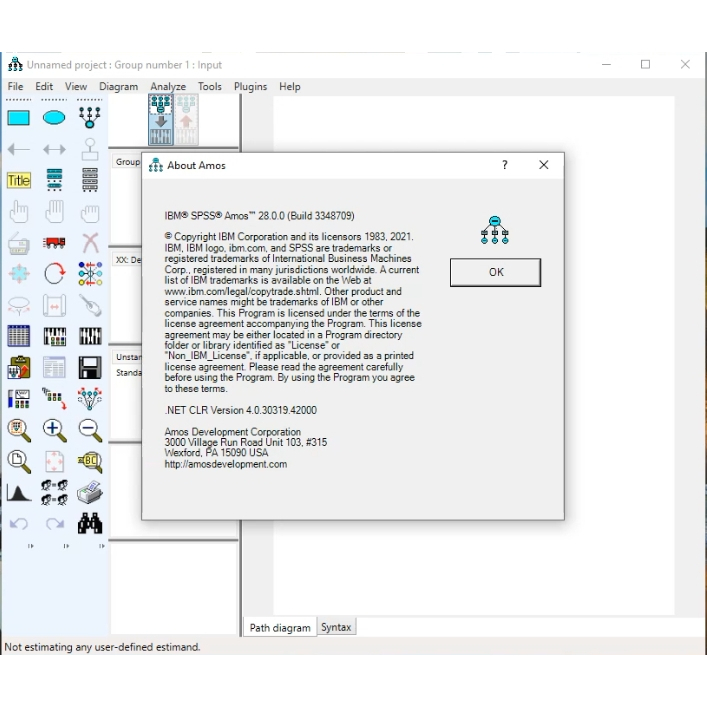Open the object properties icon
This screenshot has height=707, width=707.
click(18, 399)
